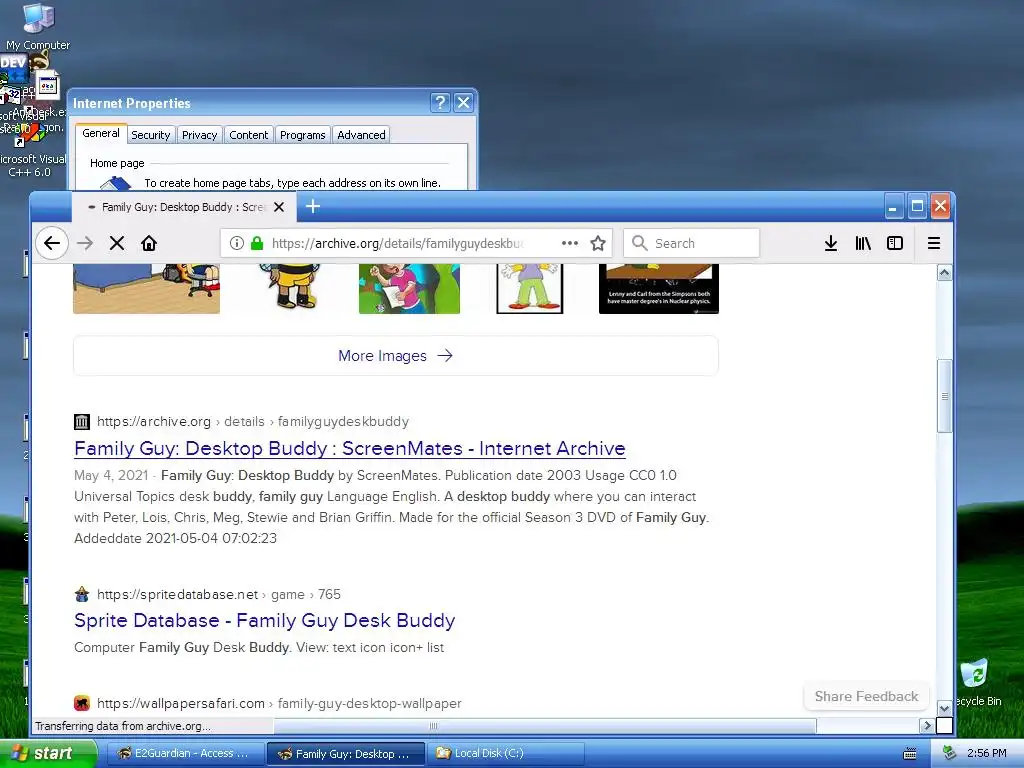Open the hamburger application menu
This screenshot has height=768, width=1024.
(x=934, y=244)
